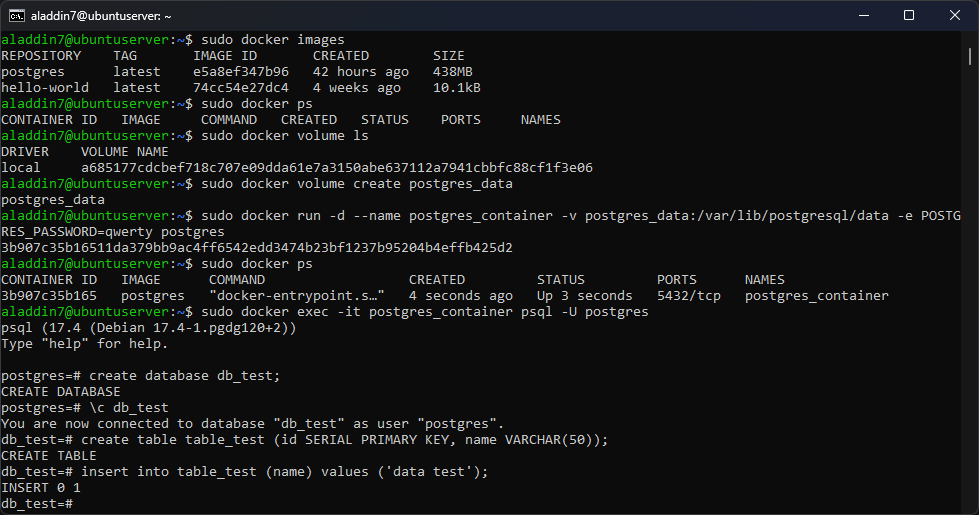This screenshot has height=515, width=979.
Task: Maximize the terminal window
Action: (909, 16)
